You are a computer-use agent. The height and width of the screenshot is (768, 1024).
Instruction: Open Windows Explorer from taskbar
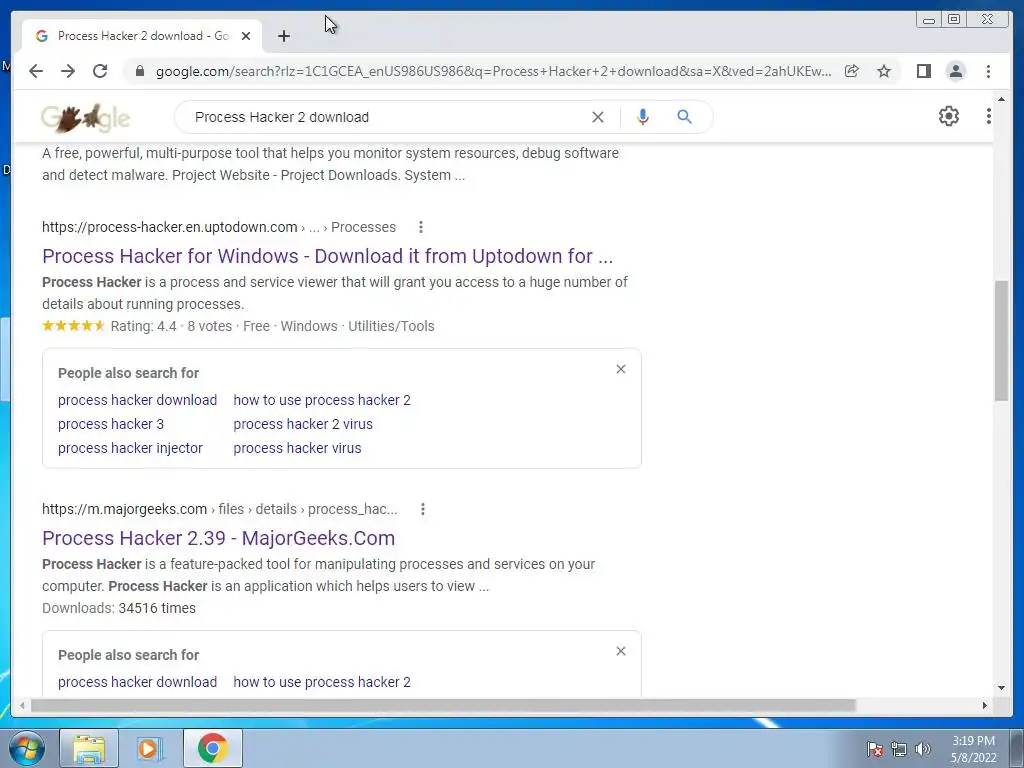click(89, 748)
